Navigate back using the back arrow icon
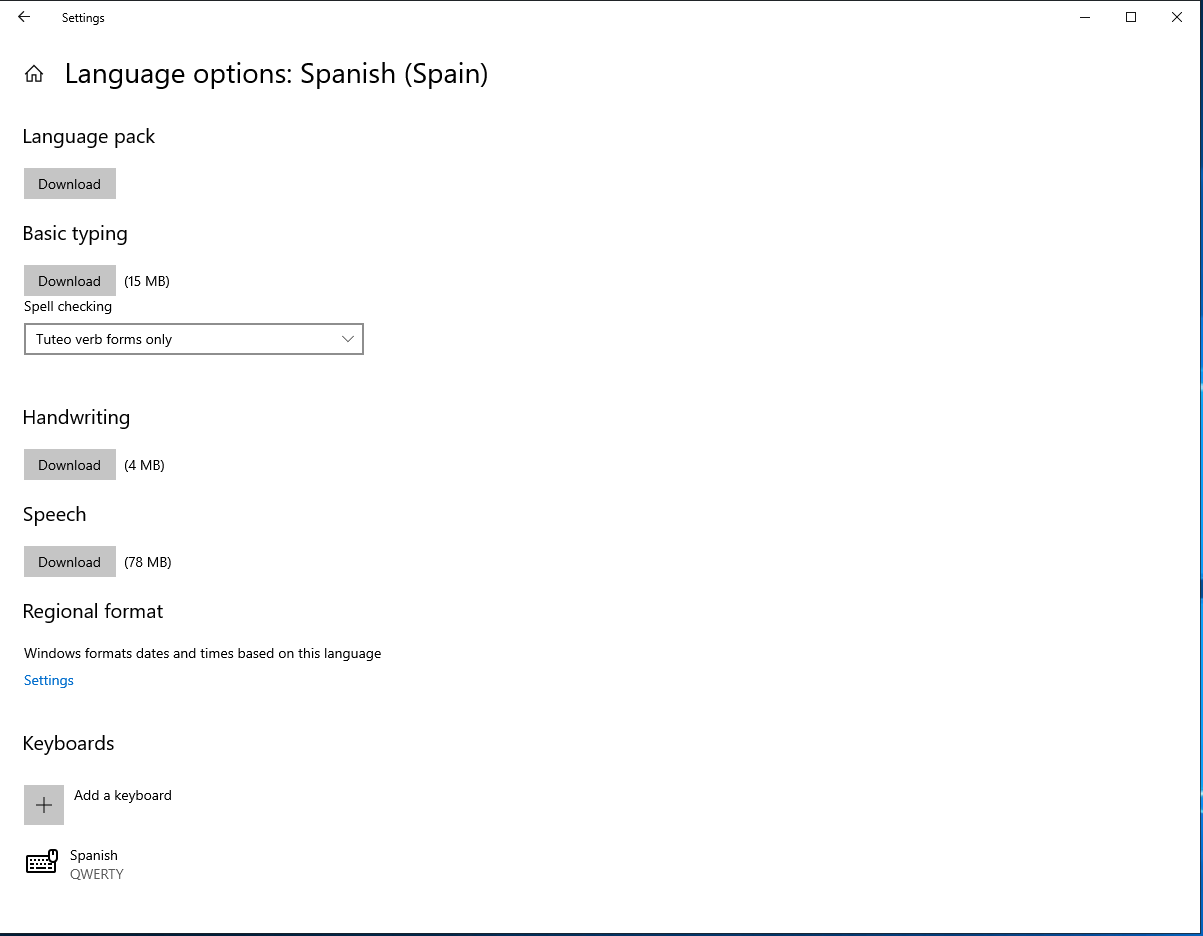This screenshot has width=1203, height=936. click(23, 17)
